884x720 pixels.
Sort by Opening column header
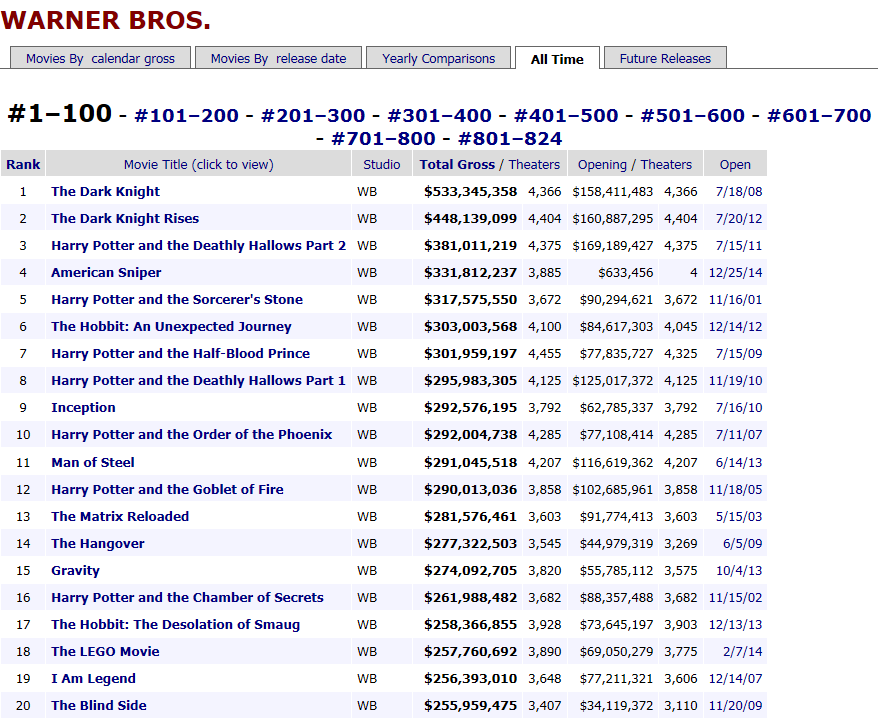coord(602,164)
